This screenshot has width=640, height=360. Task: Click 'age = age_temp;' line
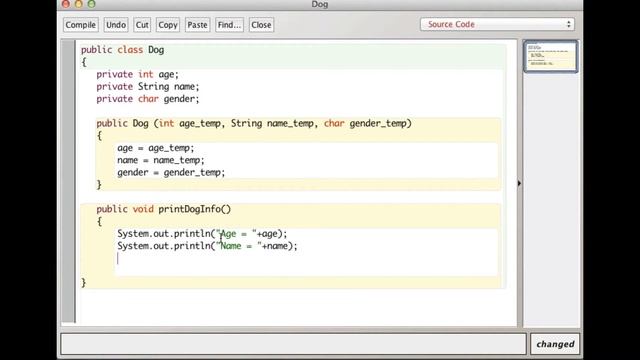click(x=156, y=148)
